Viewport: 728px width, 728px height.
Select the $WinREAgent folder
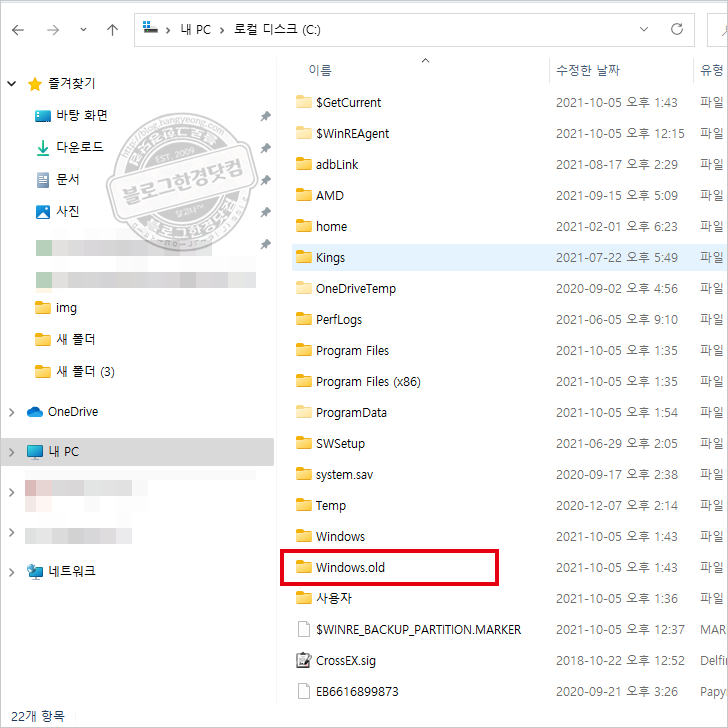click(x=343, y=134)
